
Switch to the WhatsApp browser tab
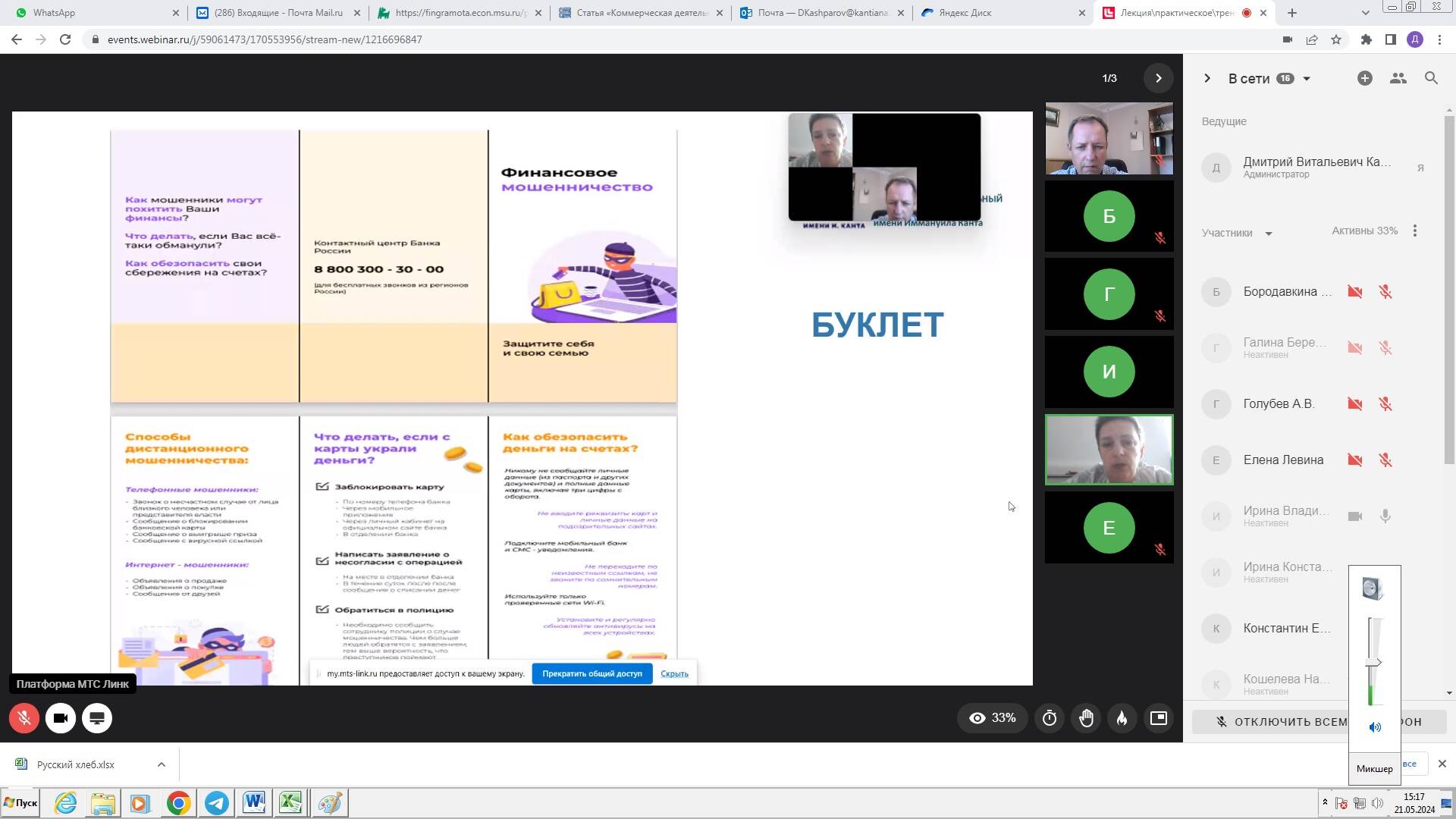click(93, 13)
